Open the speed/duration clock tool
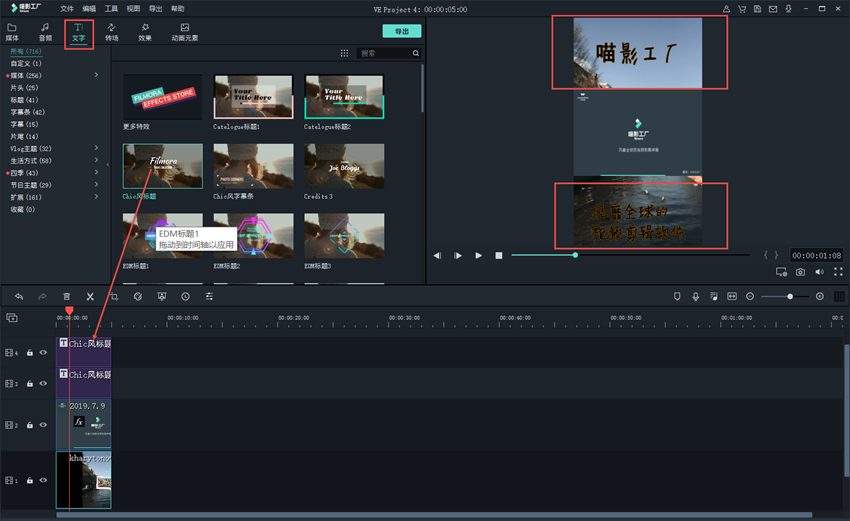The image size is (850, 521). point(185,296)
